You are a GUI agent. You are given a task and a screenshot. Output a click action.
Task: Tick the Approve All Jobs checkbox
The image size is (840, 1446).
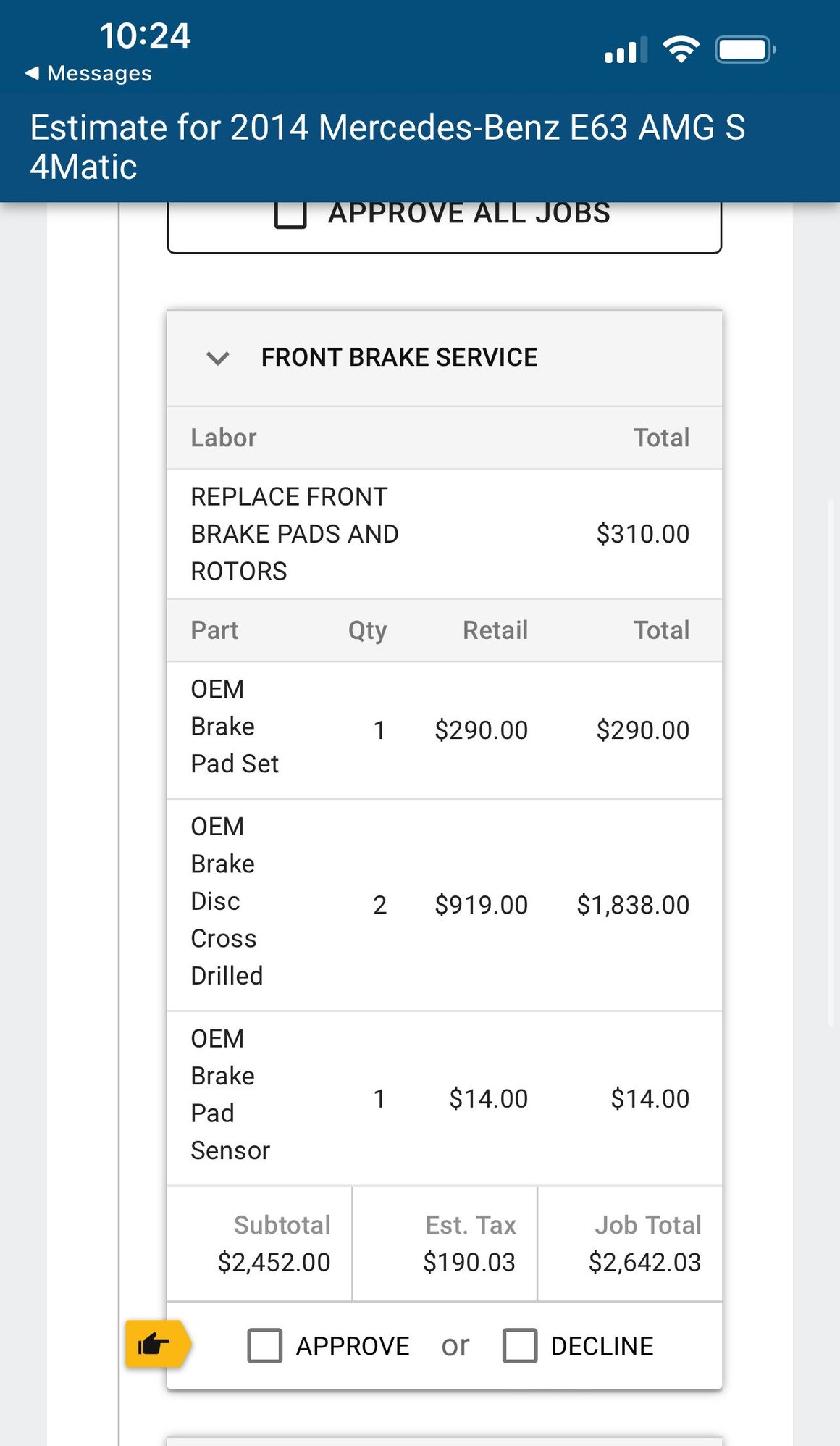pos(290,214)
